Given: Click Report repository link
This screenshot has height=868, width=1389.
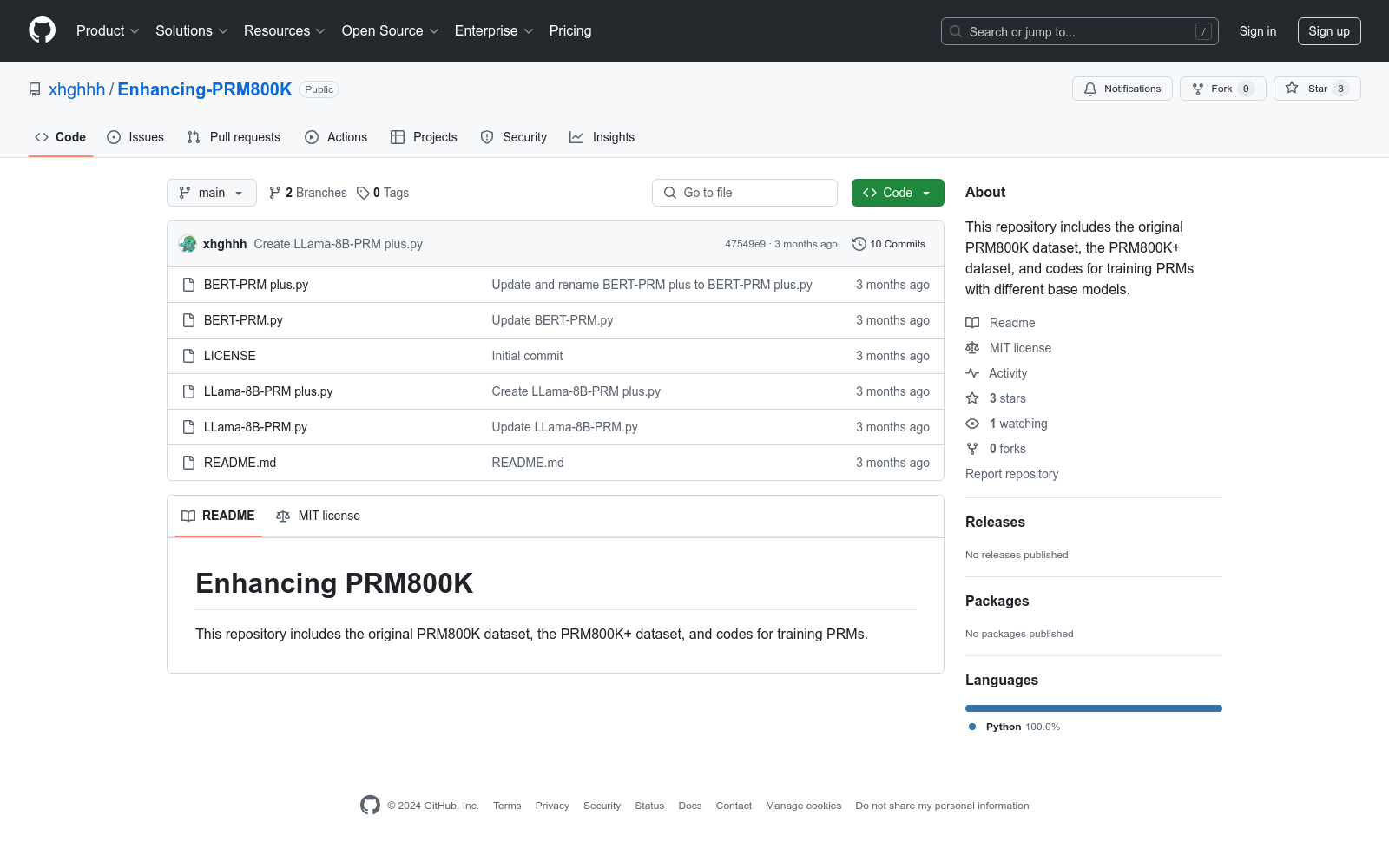Looking at the screenshot, I should pyautogui.click(x=1011, y=474).
